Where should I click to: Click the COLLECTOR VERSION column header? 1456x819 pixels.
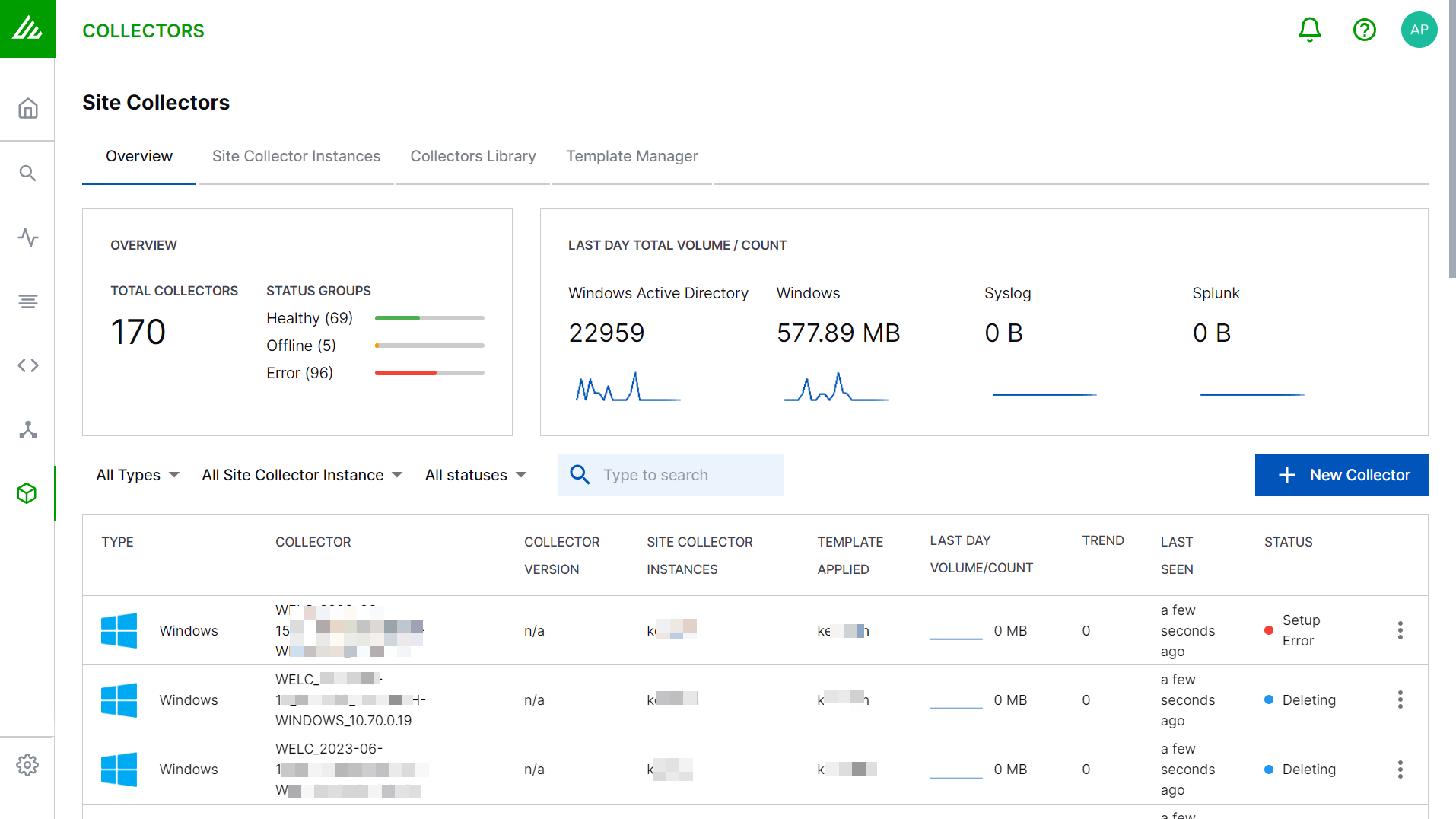click(x=561, y=556)
